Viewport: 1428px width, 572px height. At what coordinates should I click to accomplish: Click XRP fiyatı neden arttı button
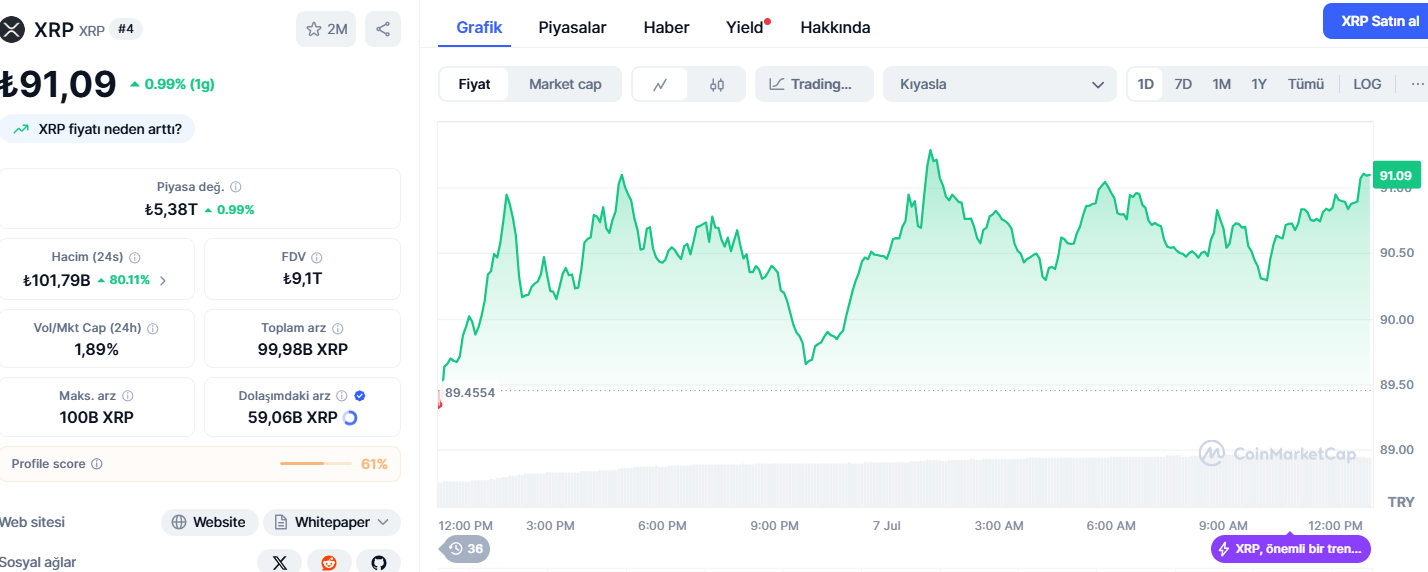pyautogui.click(x=97, y=129)
